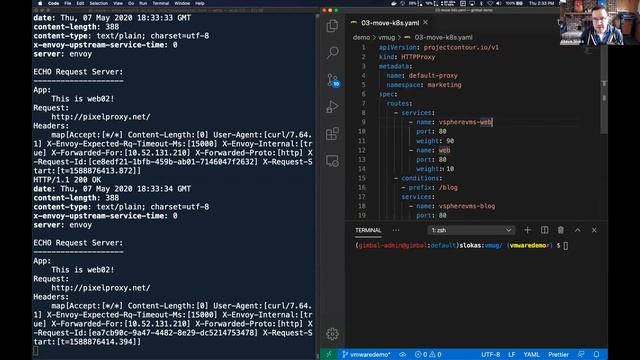The image size is (640, 360).
Task: Select the YAML language mode
Action: point(531,354)
